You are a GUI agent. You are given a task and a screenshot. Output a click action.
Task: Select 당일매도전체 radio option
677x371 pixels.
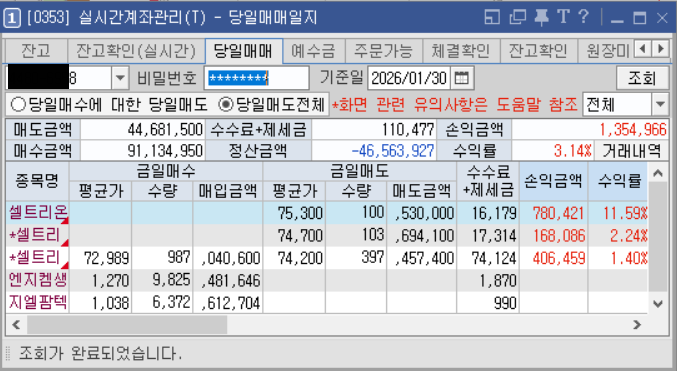(x=271, y=105)
